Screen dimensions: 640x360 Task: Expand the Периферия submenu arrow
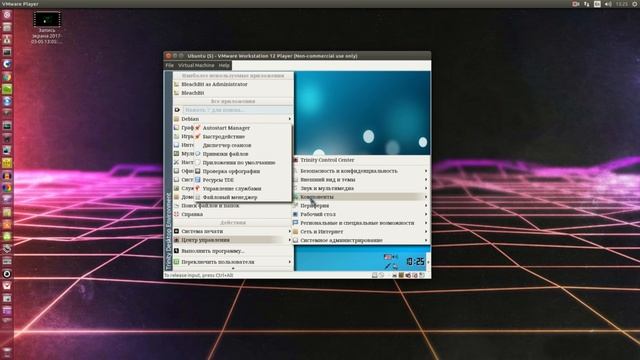click(x=426, y=205)
